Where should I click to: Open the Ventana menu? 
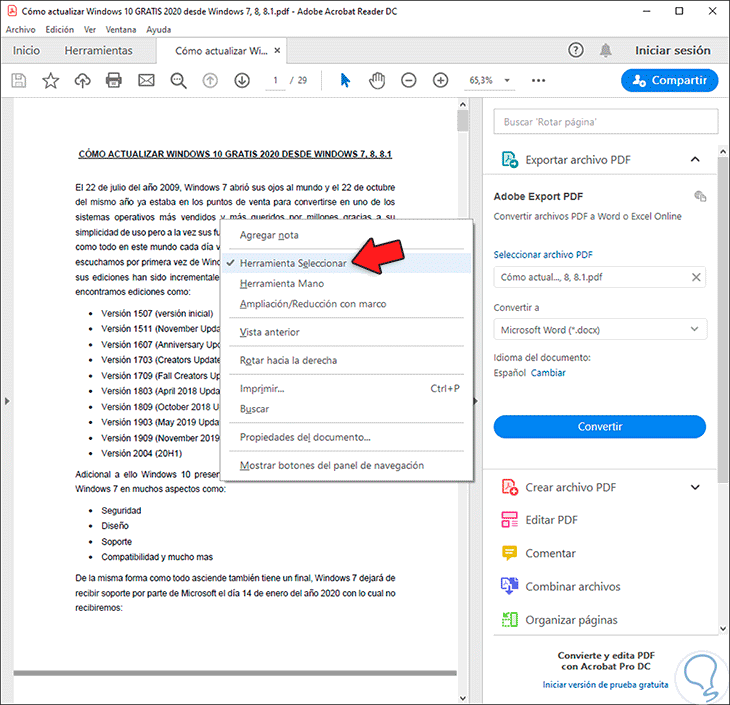tap(121, 29)
